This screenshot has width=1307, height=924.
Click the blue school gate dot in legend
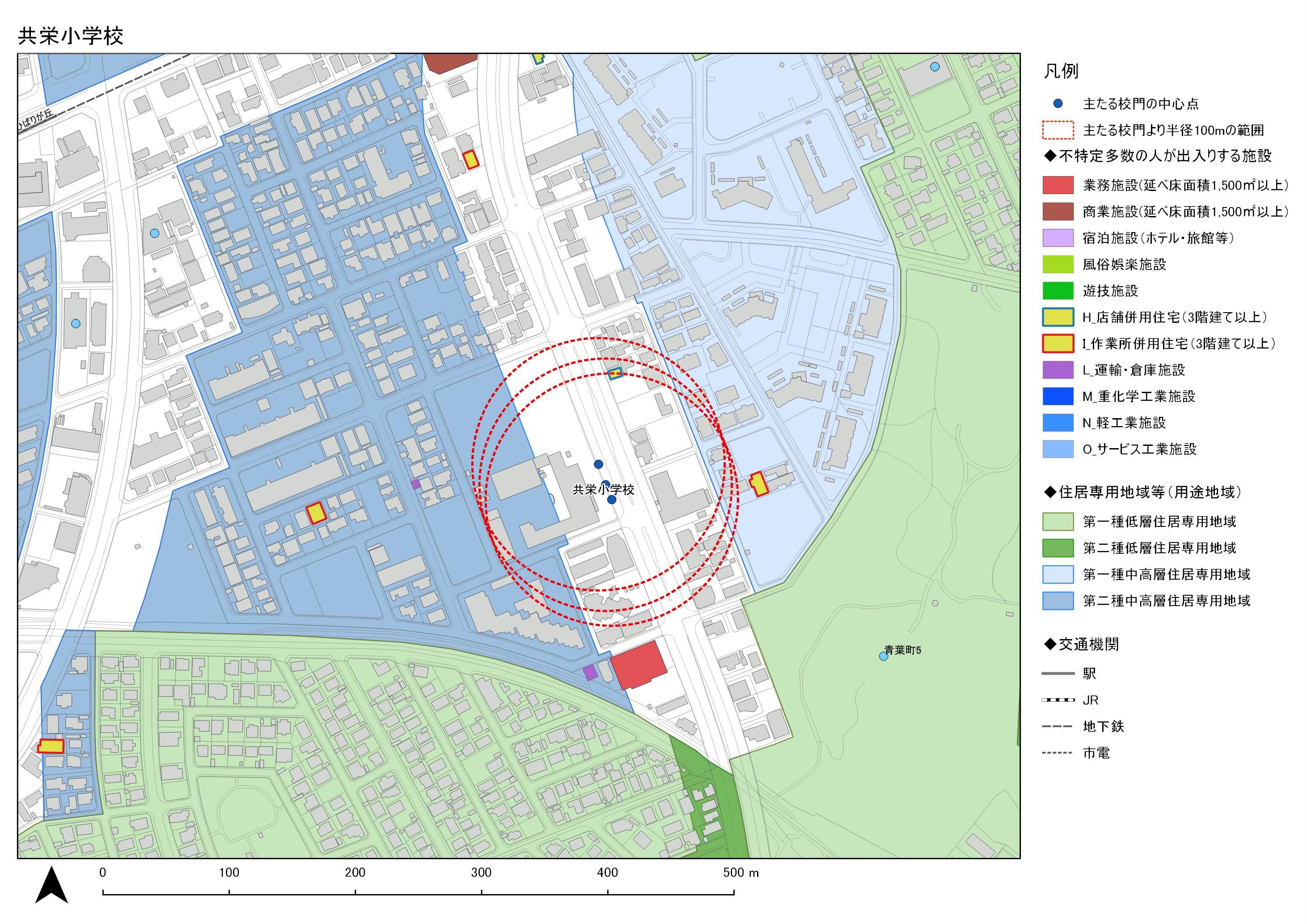(1057, 104)
